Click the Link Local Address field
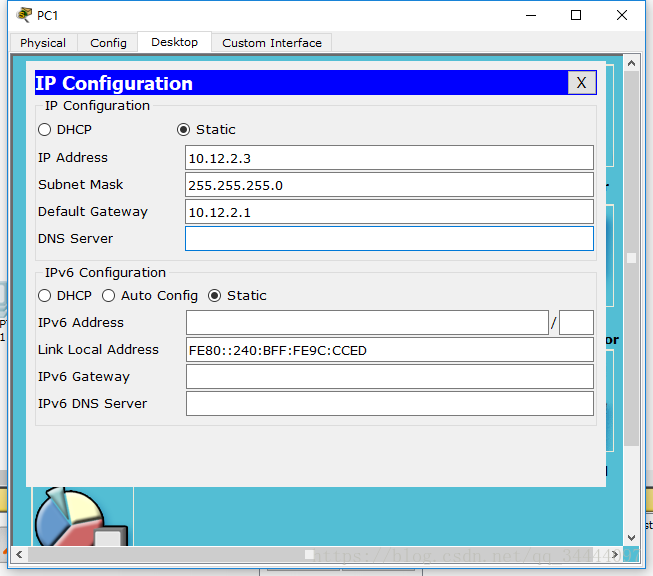This screenshot has height=576, width=653. tap(389, 350)
